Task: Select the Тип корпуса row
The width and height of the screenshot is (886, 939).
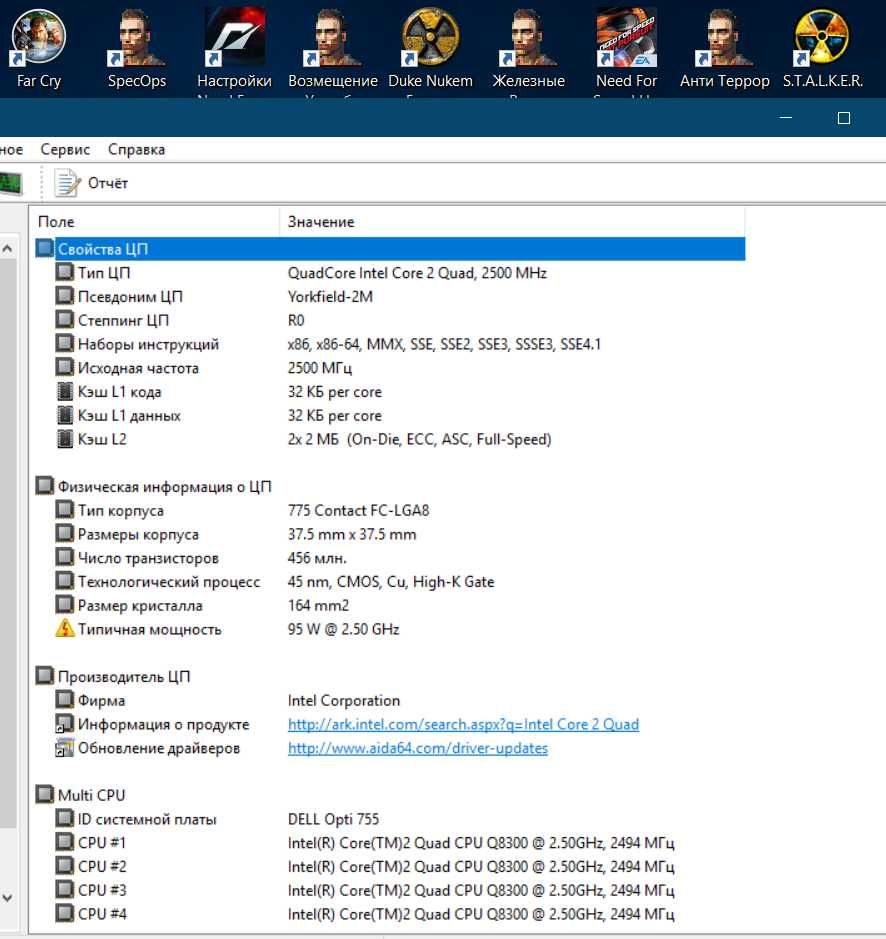Action: (x=390, y=510)
